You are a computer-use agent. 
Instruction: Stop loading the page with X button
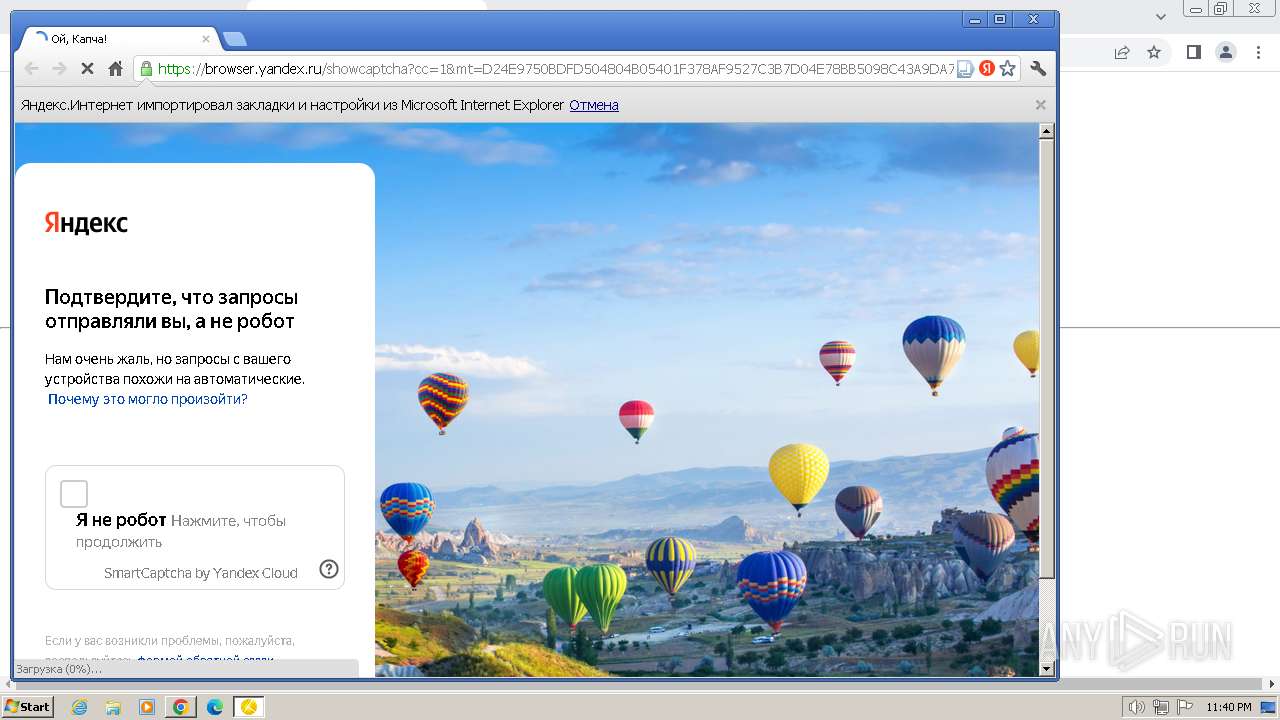[87, 69]
